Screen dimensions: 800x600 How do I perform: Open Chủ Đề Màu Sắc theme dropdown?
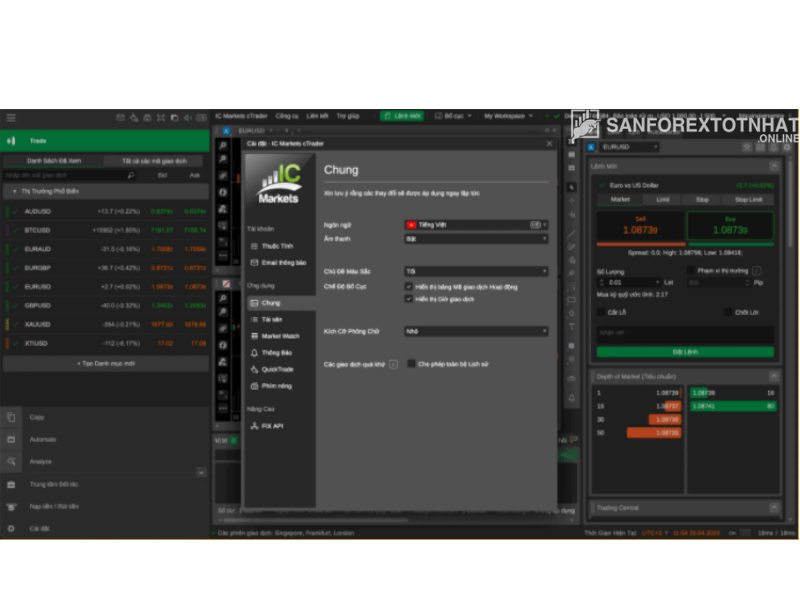click(x=476, y=271)
